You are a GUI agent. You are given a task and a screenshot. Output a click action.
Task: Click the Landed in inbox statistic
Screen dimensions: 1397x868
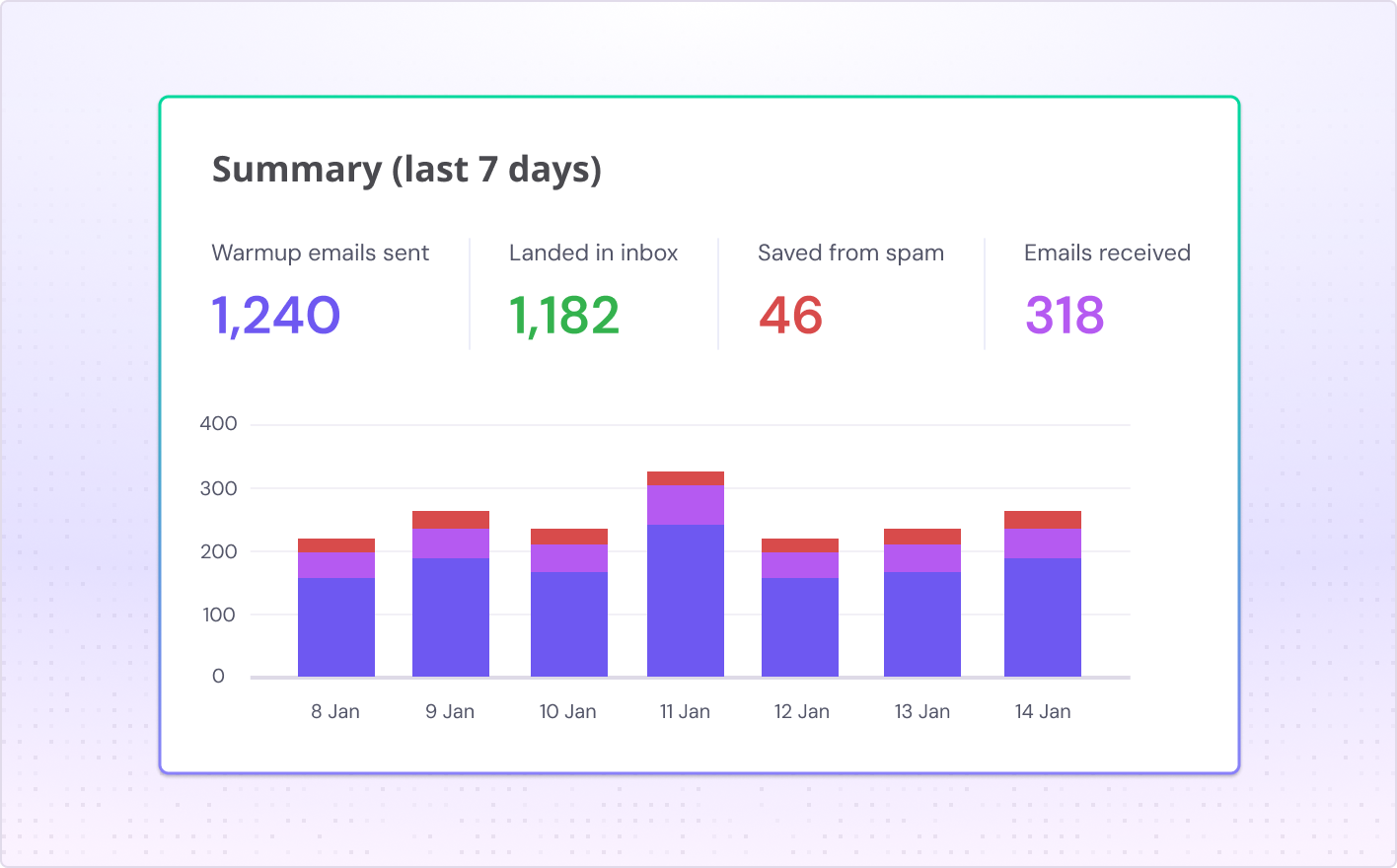coord(593,253)
